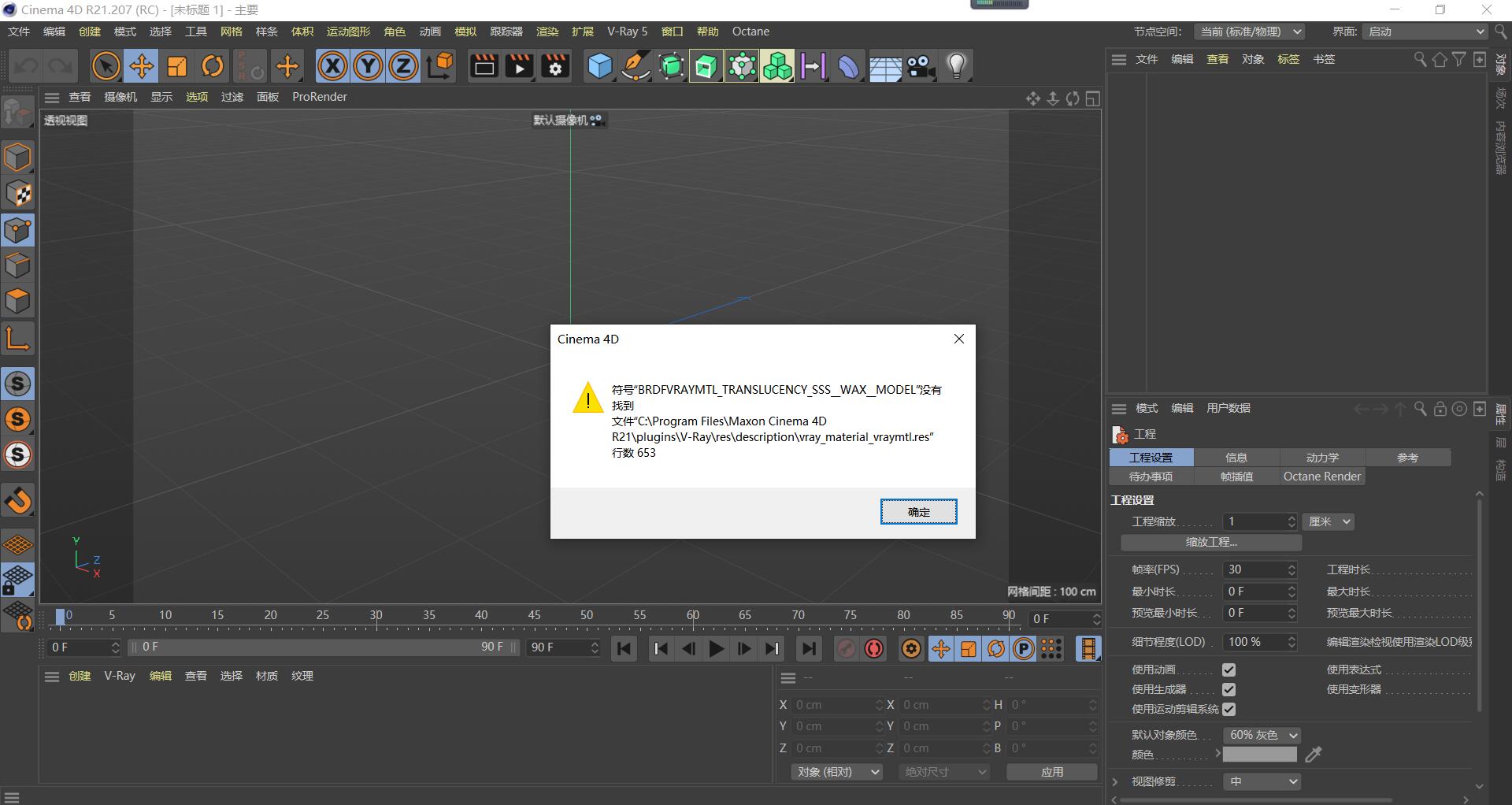Image resolution: width=1512 pixels, height=805 pixels.
Task: Open the viewport 摄像机 menu
Action: (120, 97)
